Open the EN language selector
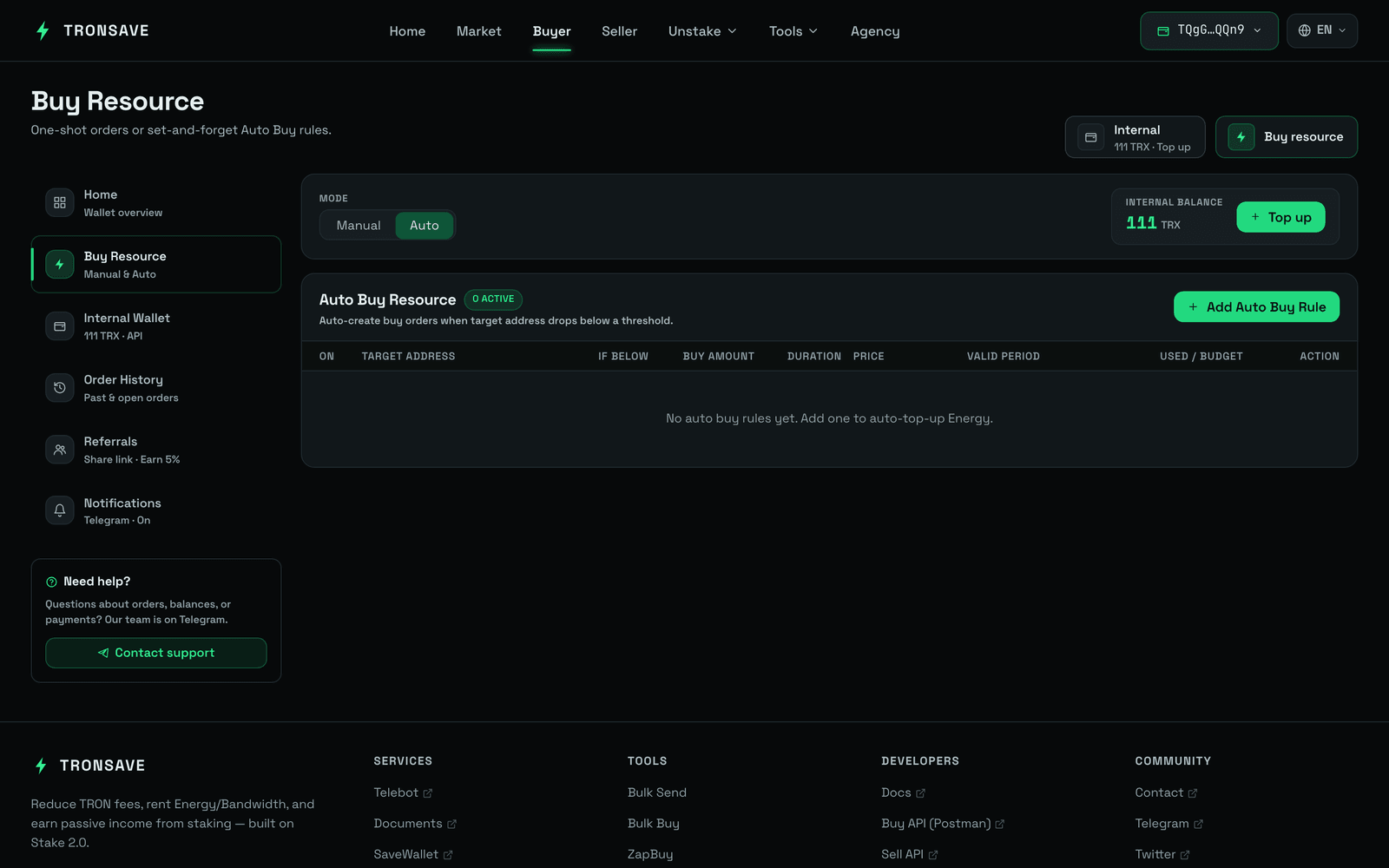This screenshot has height=868, width=1389. coord(1322,30)
